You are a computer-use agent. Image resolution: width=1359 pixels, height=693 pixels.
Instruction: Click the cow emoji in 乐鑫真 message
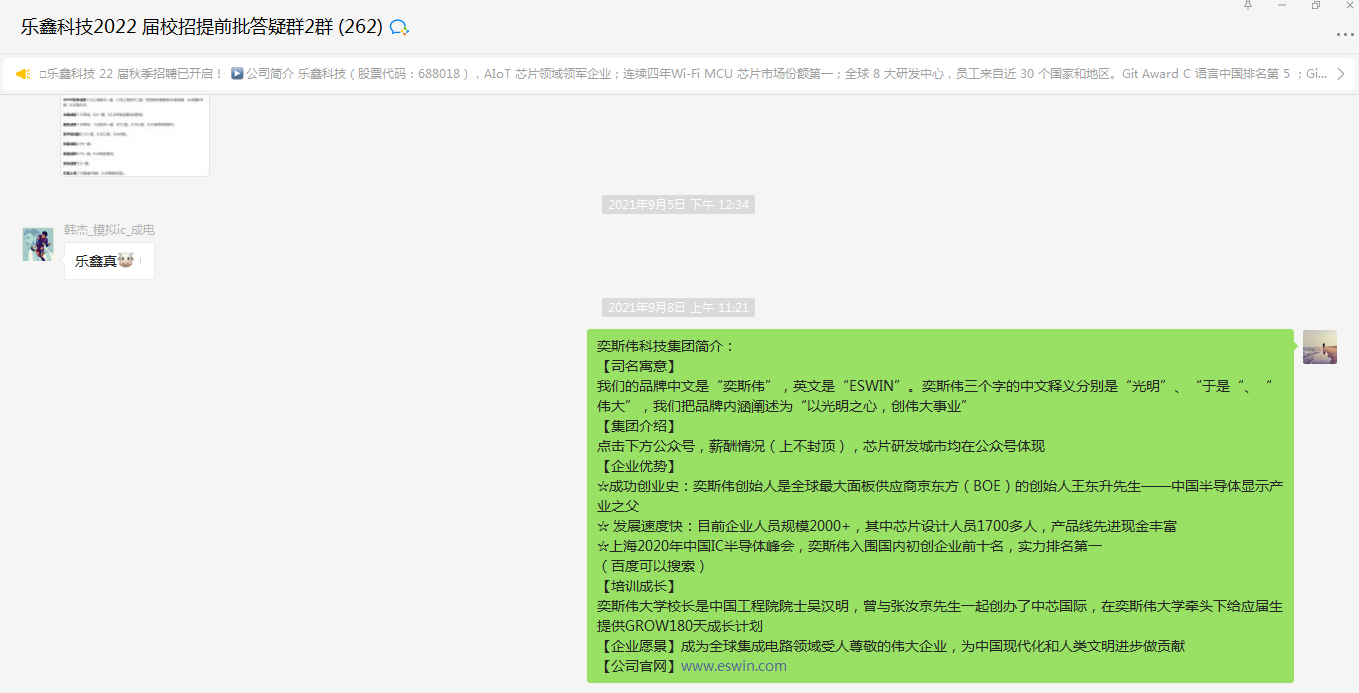pos(127,261)
